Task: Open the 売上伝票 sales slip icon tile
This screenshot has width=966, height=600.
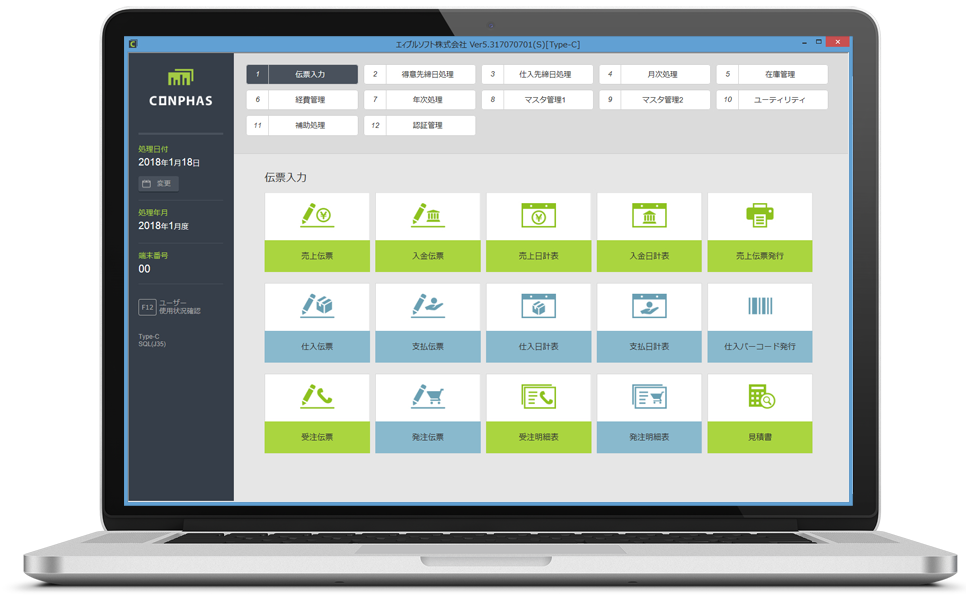Action: (x=317, y=217)
